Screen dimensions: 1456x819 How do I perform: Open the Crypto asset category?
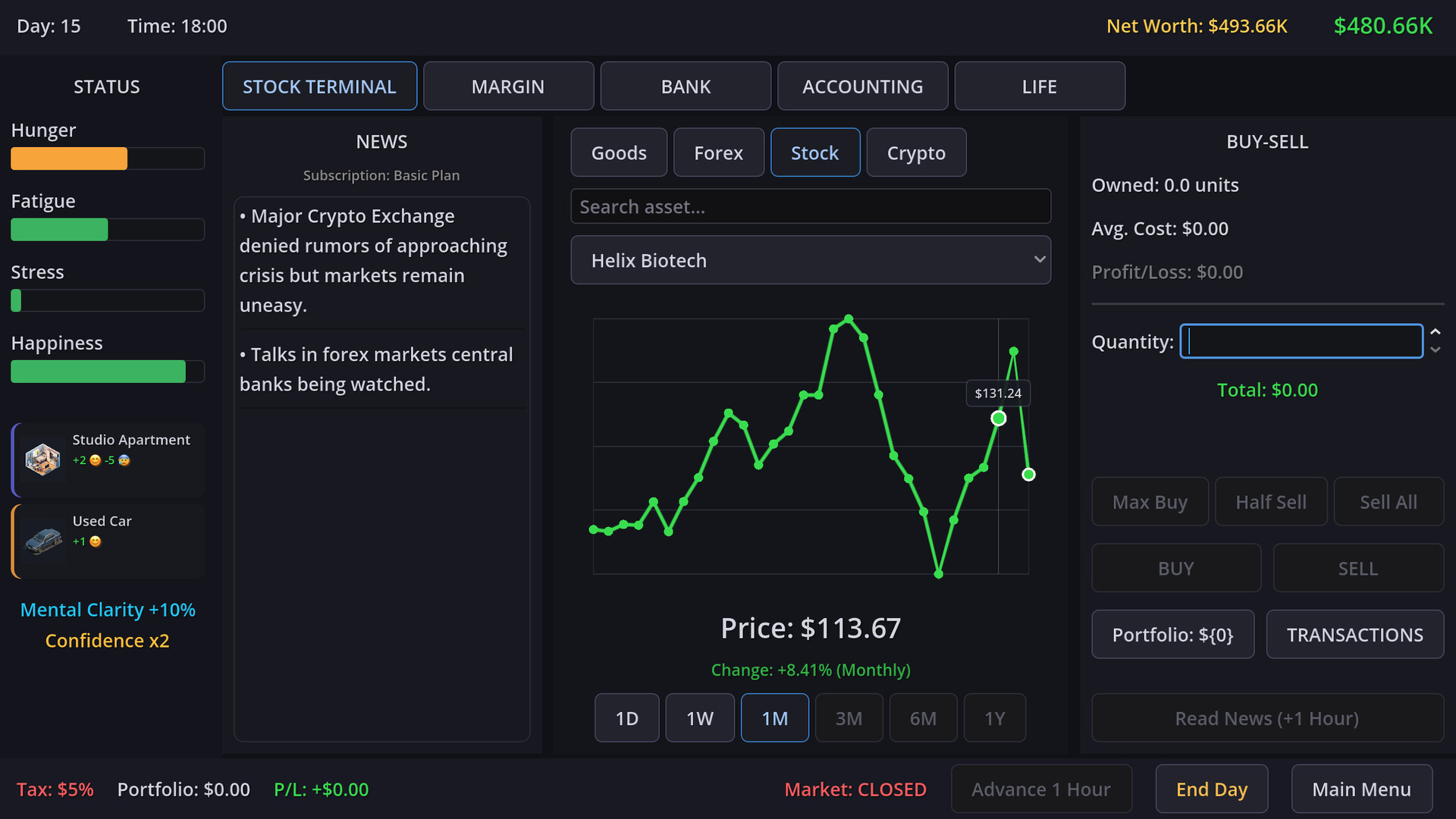[915, 153]
